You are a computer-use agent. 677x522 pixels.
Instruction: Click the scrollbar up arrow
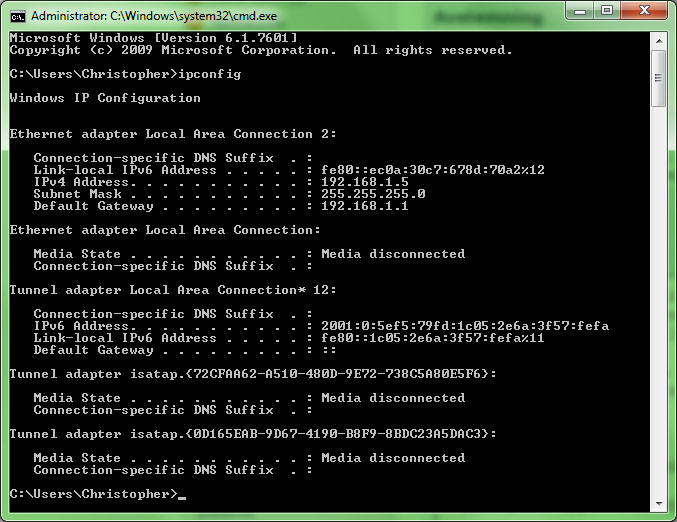point(659,41)
